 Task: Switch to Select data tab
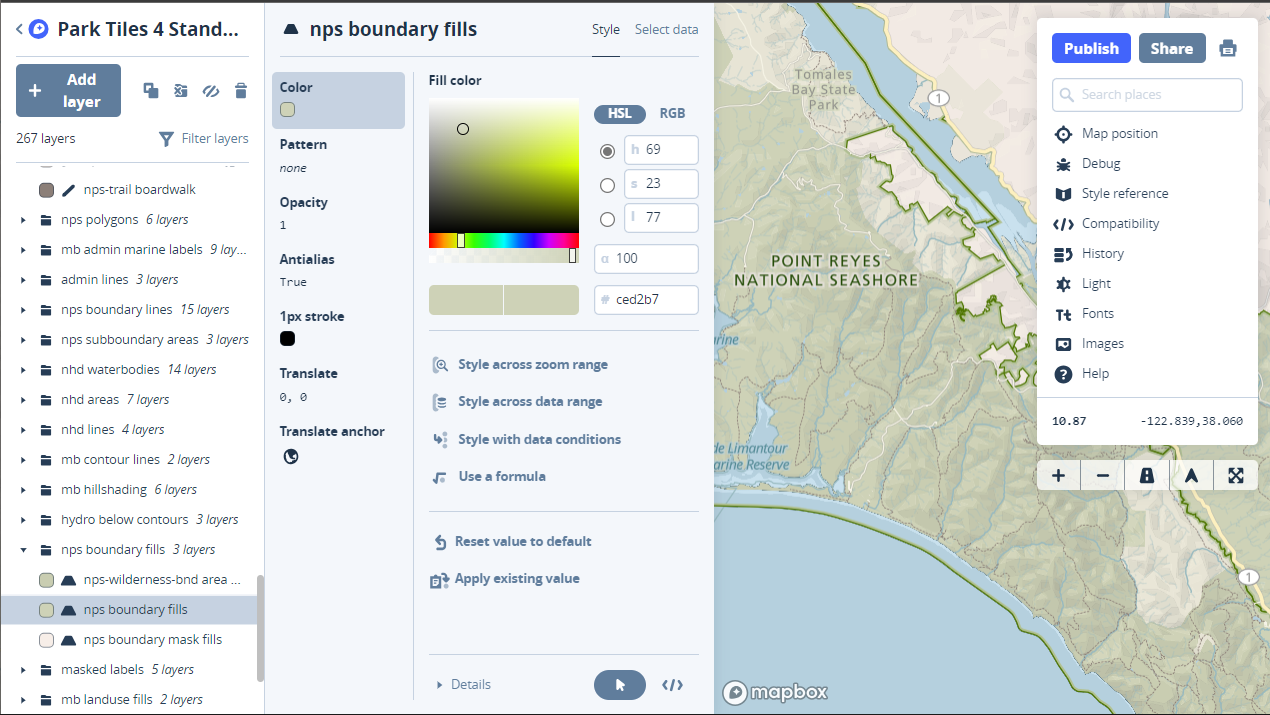click(x=667, y=30)
